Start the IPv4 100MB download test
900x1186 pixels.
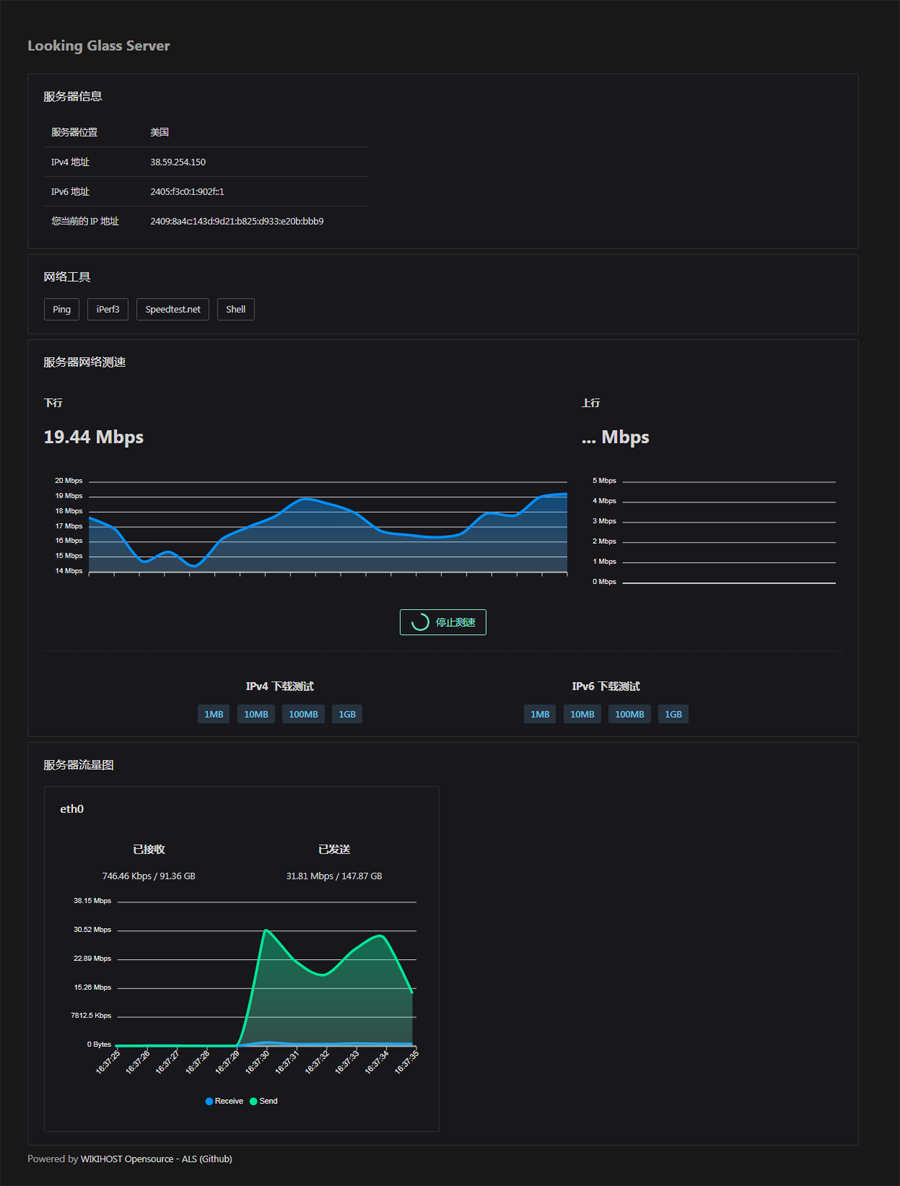303,714
